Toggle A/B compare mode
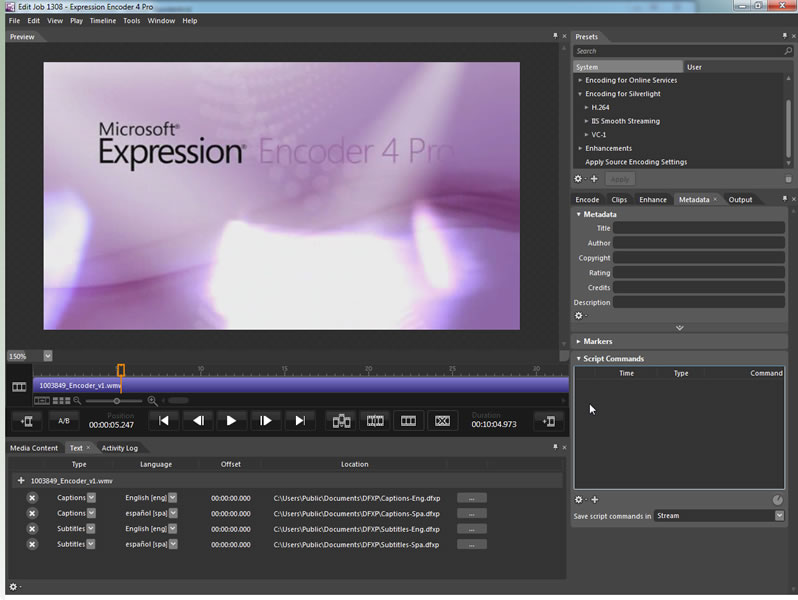The width and height of the screenshot is (798, 600). pyautogui.click(x=64, y=421)
